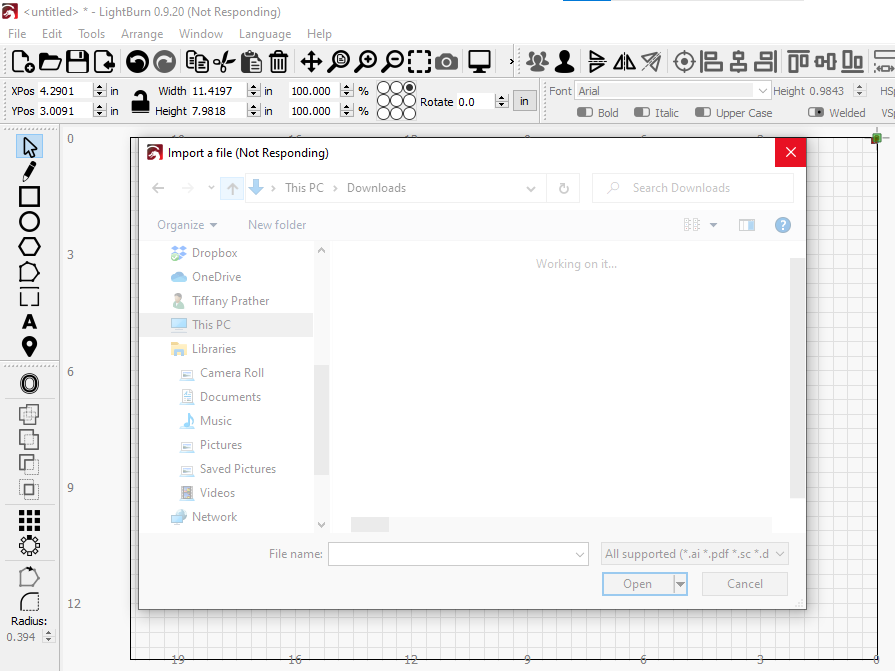Toggle the in/mm units button
The height and width of the screenshot is (671, 895).
coord(524,101)
